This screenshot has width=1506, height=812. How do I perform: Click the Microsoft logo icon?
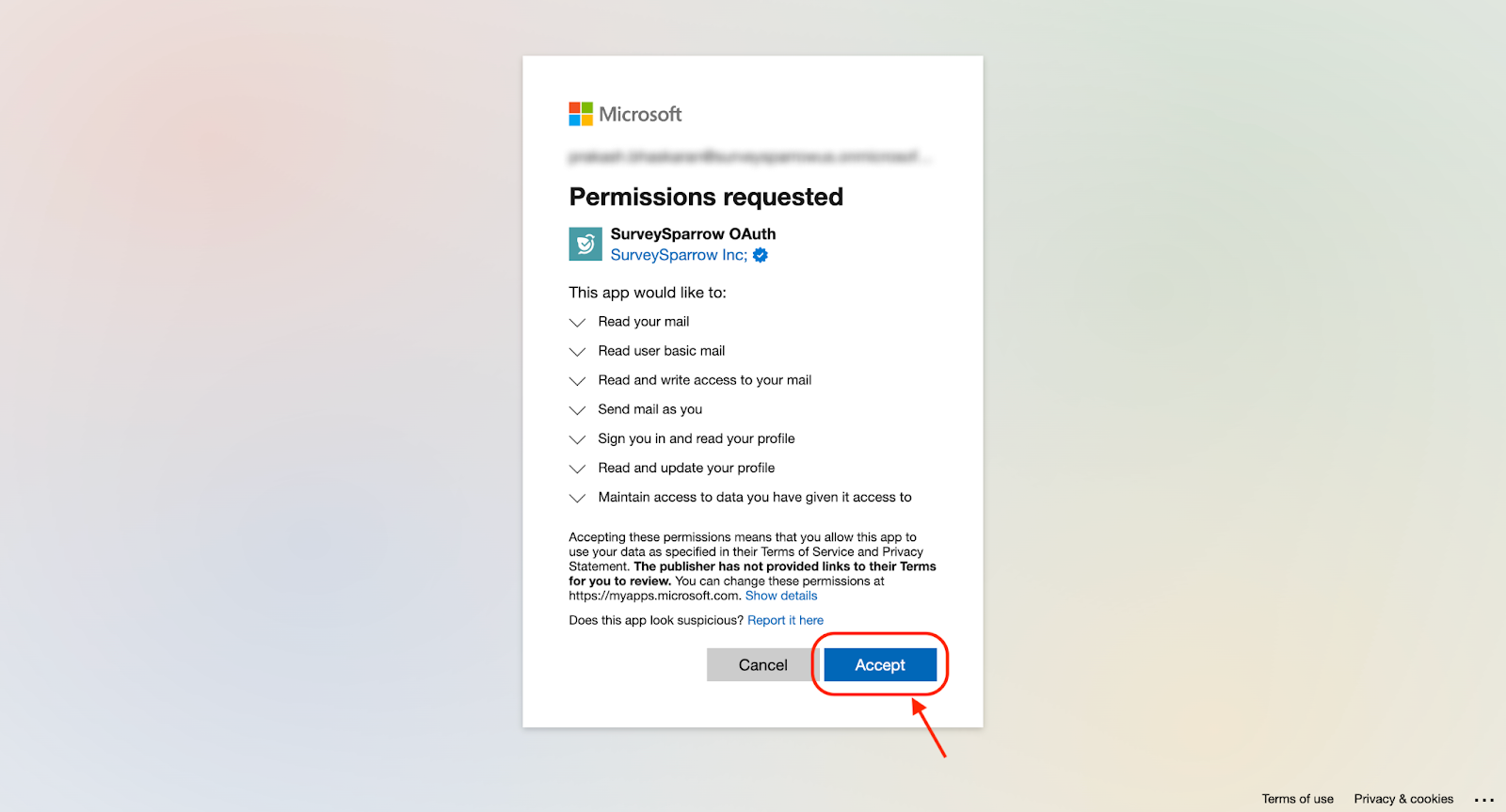[x=581, y=114]
